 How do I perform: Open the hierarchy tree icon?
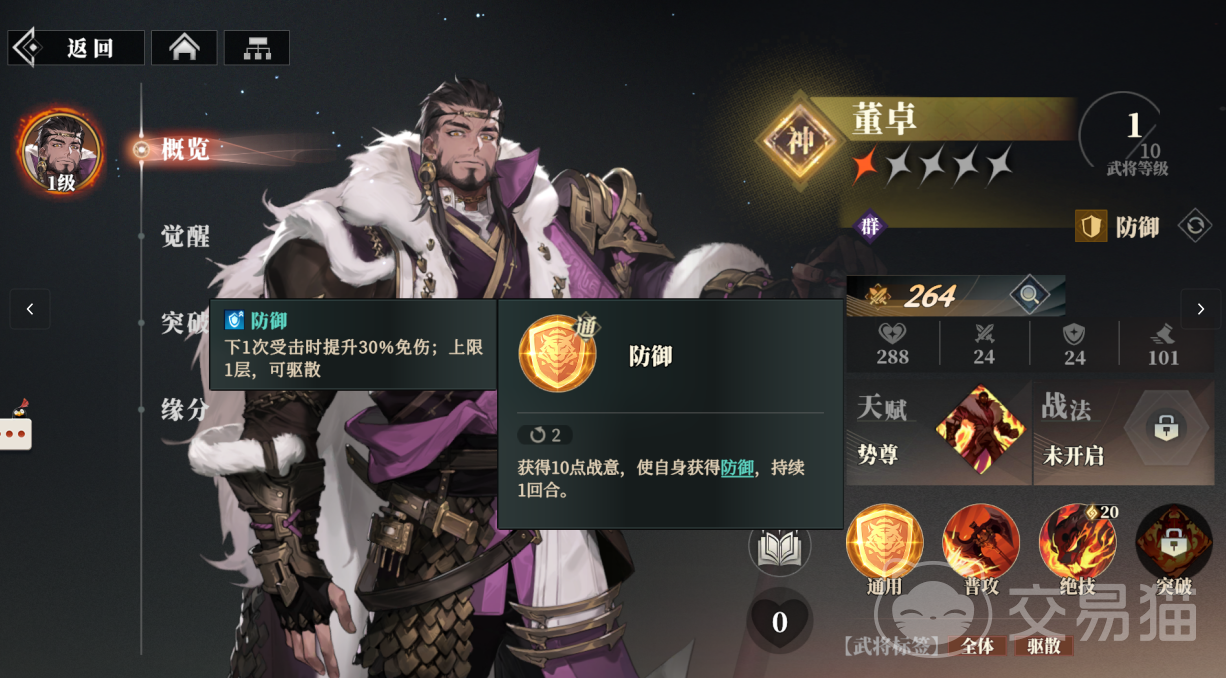pos(257,48)
